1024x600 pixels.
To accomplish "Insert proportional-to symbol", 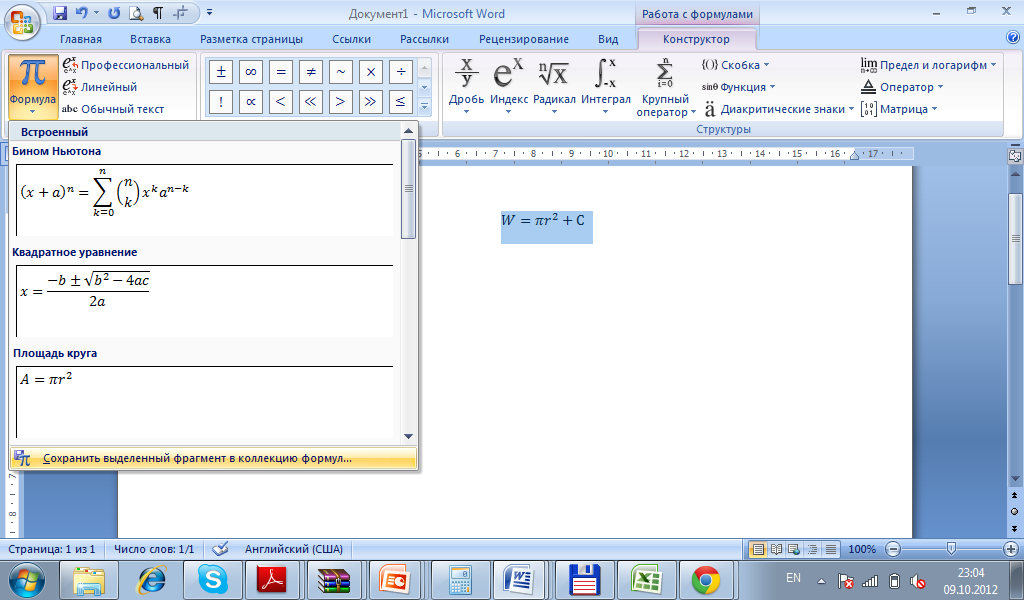I will [251, 102].
